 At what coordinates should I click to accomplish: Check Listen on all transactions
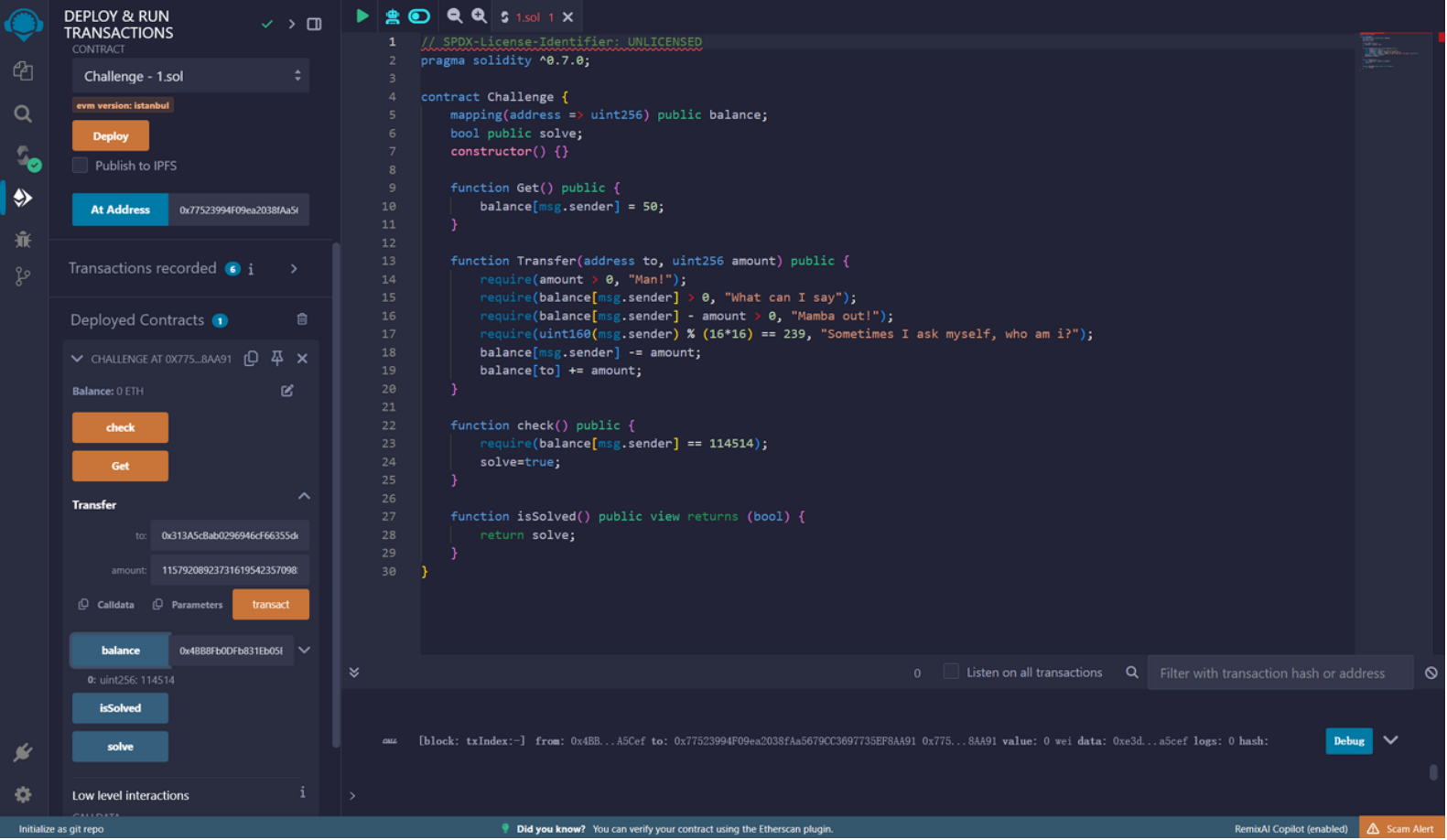952,673
